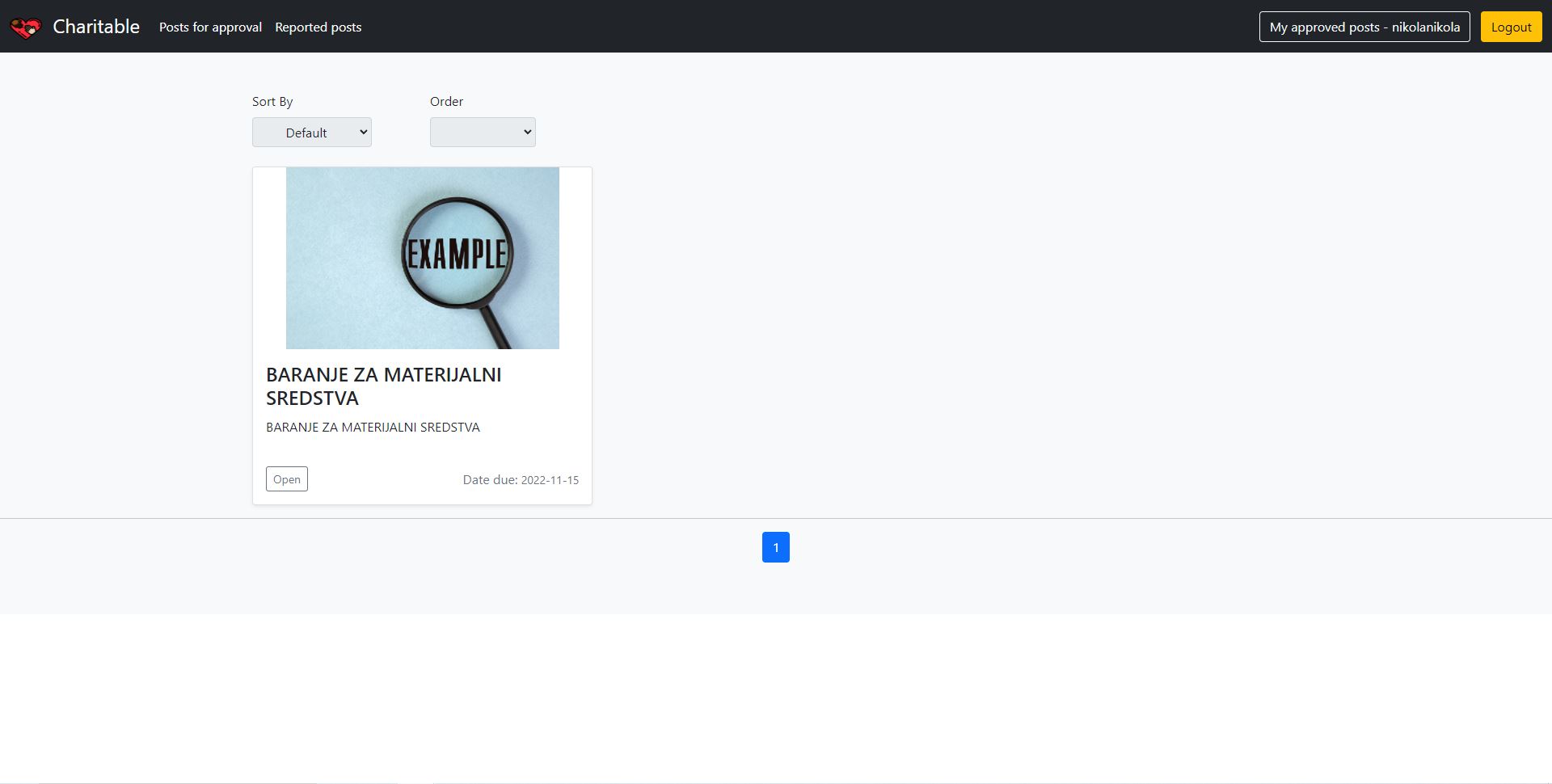Go to home via Charitable brand name
1552x784 pixels.
pos(96,27)
